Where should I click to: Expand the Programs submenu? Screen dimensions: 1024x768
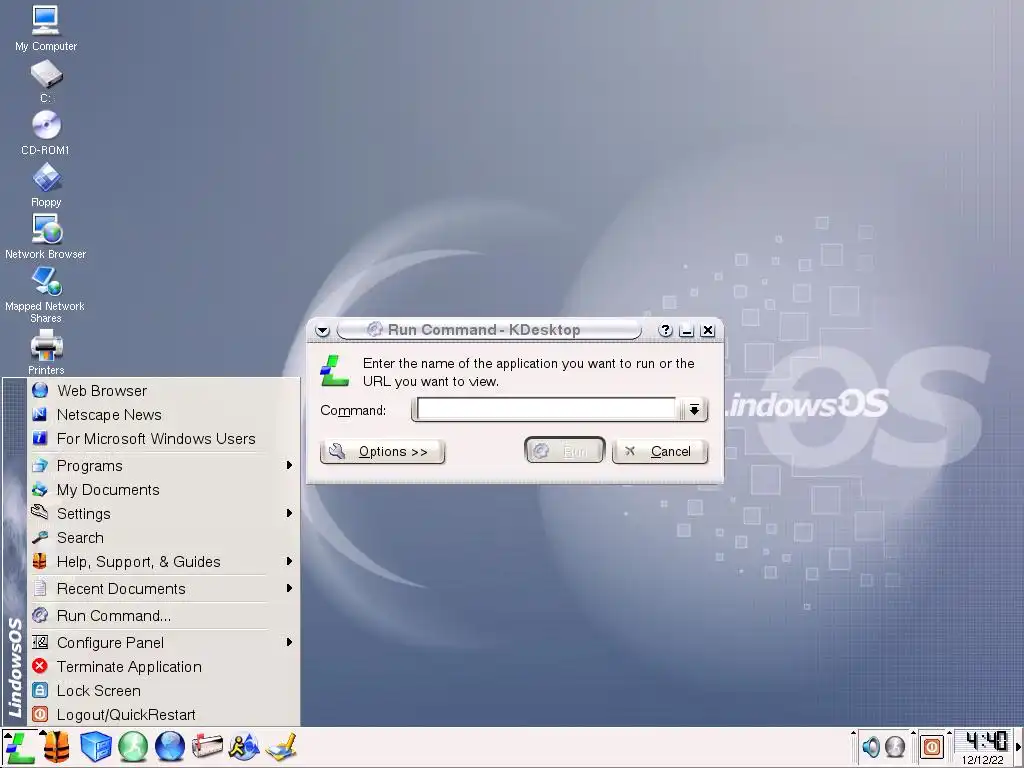tap(164, 466)
